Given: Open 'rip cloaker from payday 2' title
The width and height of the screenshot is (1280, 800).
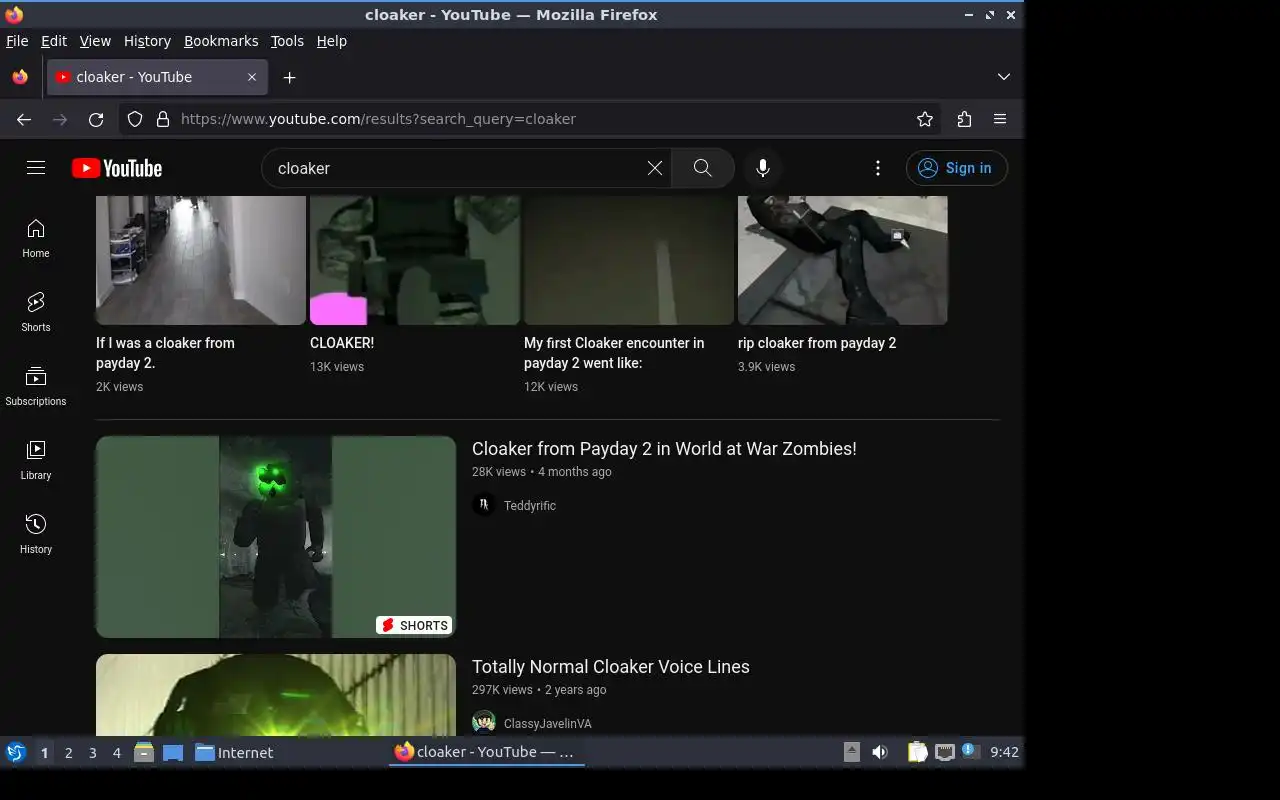Looking at the screenshot, I should (817, 343).
